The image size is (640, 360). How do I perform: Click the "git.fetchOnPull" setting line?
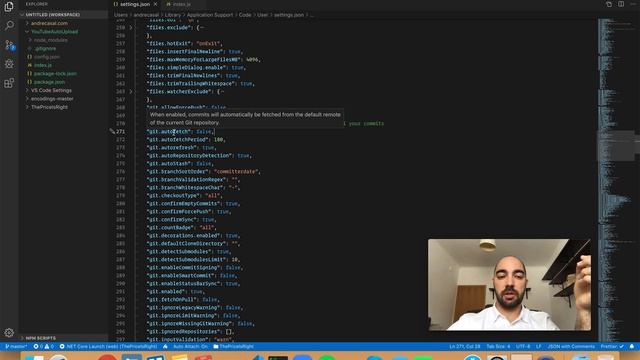(183, 300)
